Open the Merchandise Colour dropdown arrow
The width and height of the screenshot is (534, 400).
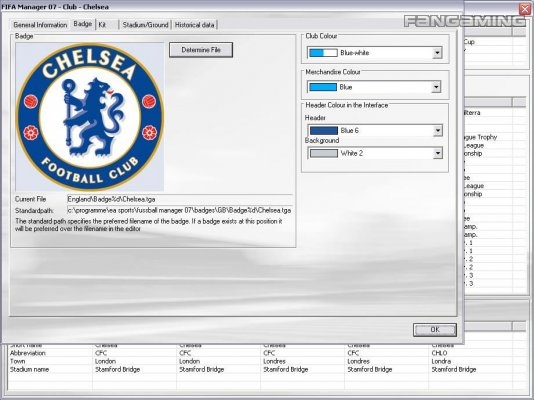pos(436,87)
